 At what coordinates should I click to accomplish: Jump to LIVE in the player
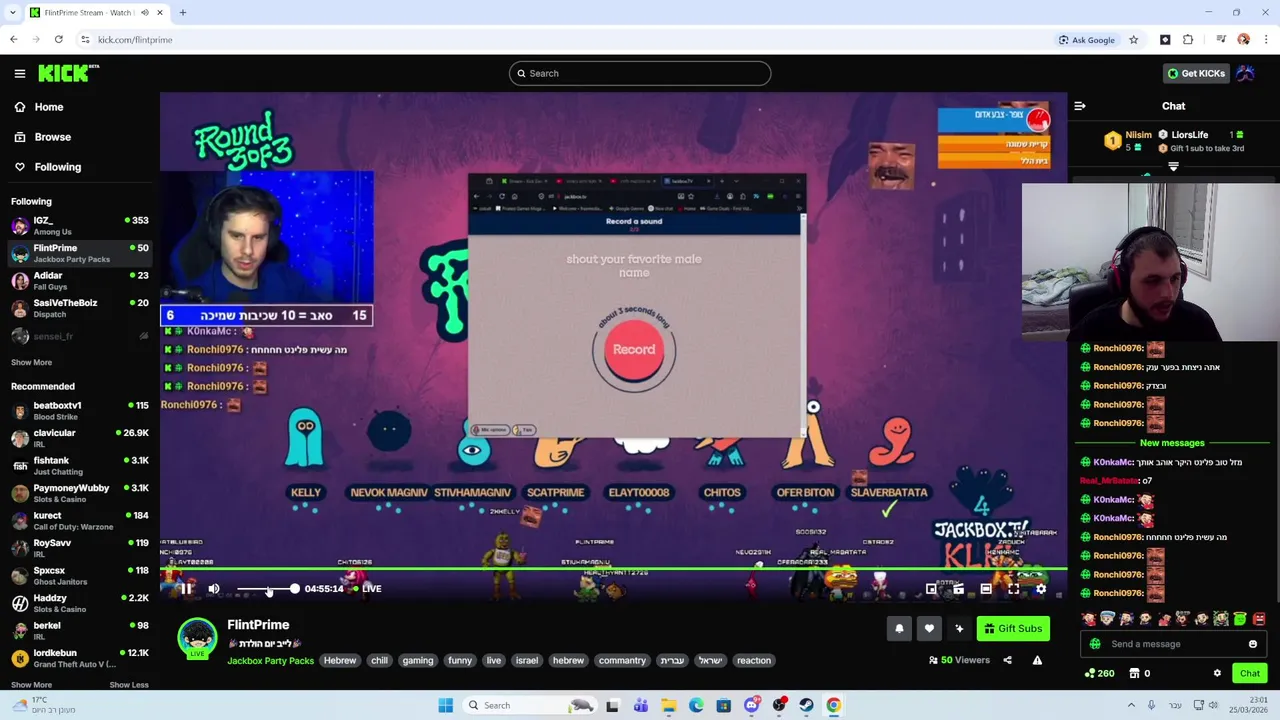[366, 589]
